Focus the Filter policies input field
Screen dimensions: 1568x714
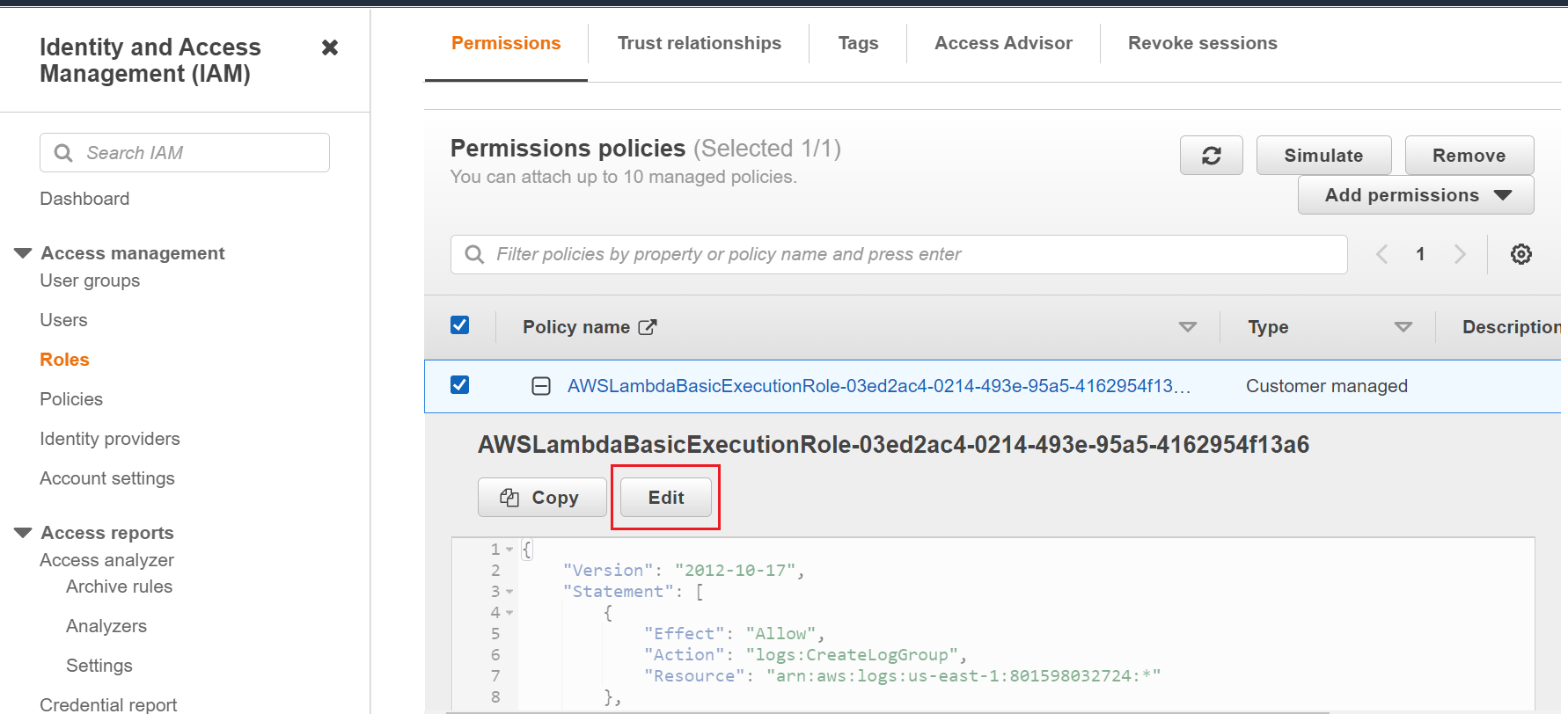pos(899,254)
